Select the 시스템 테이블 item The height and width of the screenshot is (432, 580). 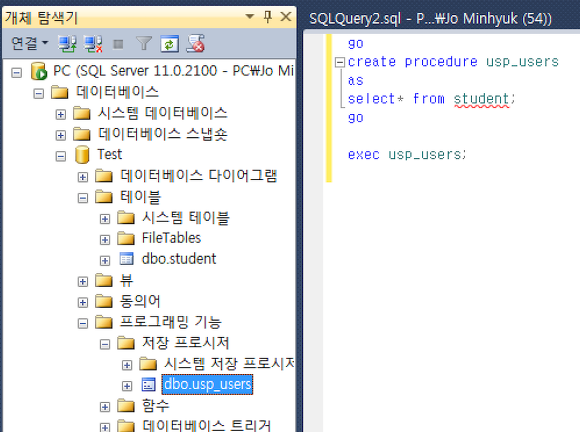[186, 217]
